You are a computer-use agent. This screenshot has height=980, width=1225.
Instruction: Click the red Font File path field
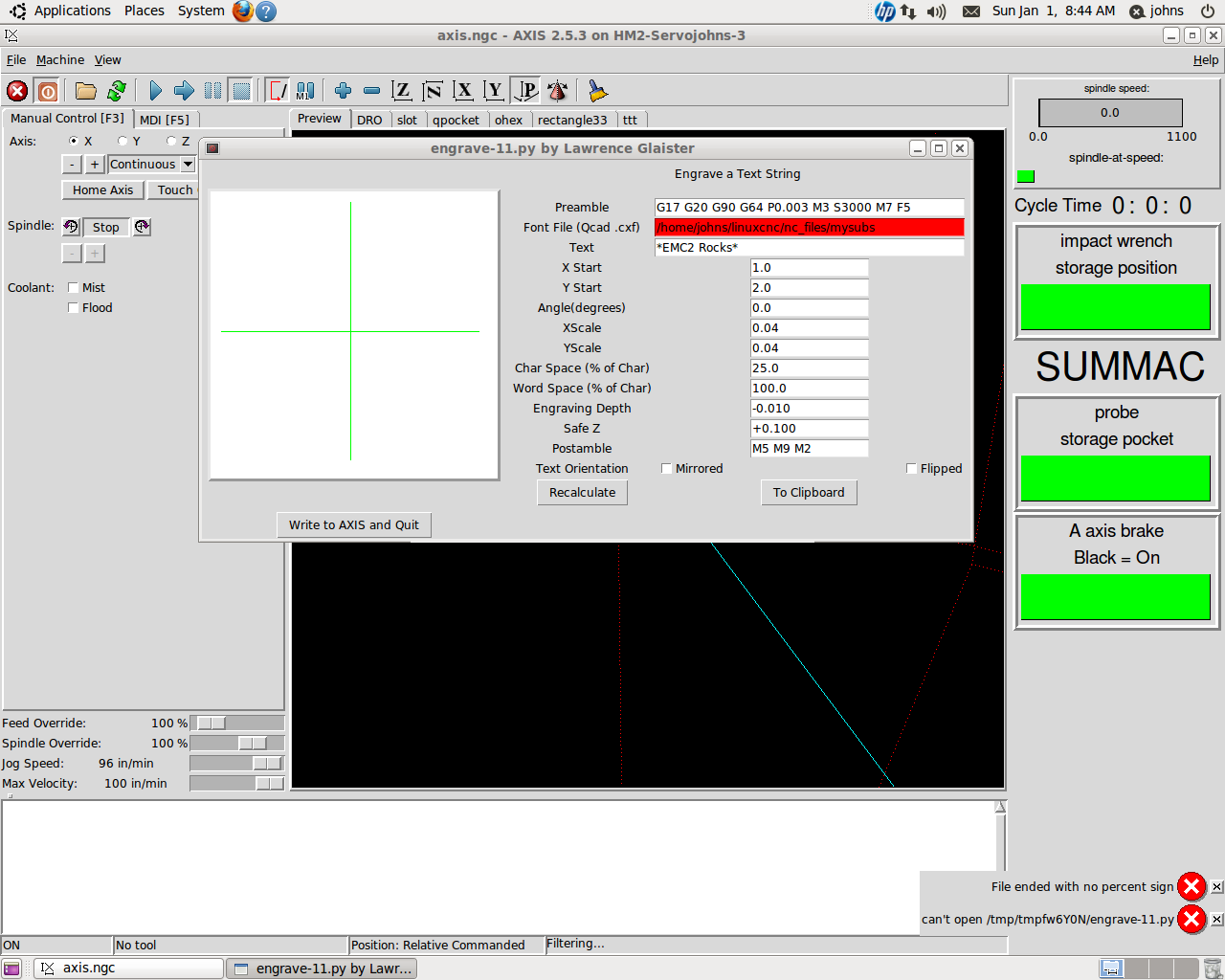[x=810, y=227]
